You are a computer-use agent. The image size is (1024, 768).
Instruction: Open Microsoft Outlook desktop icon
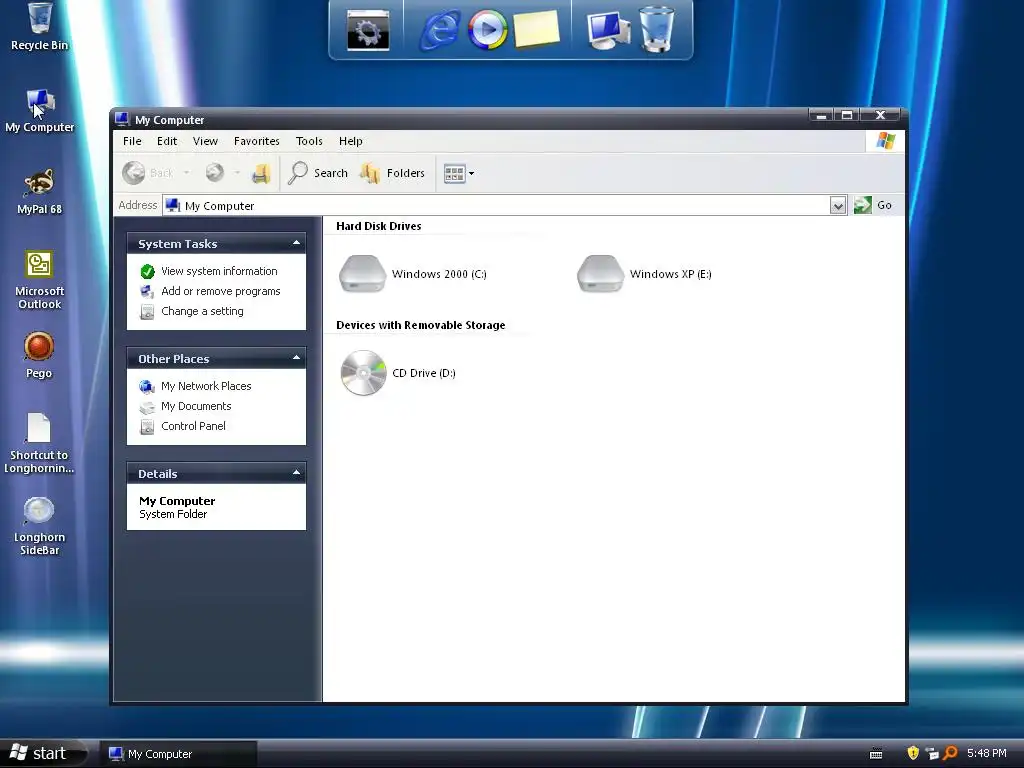coord(39,280)
